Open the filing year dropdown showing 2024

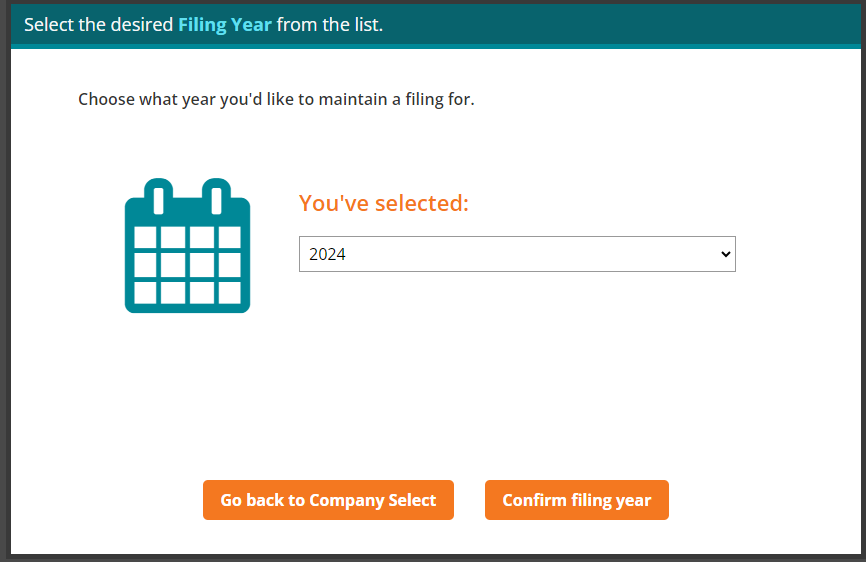point(517,254)
